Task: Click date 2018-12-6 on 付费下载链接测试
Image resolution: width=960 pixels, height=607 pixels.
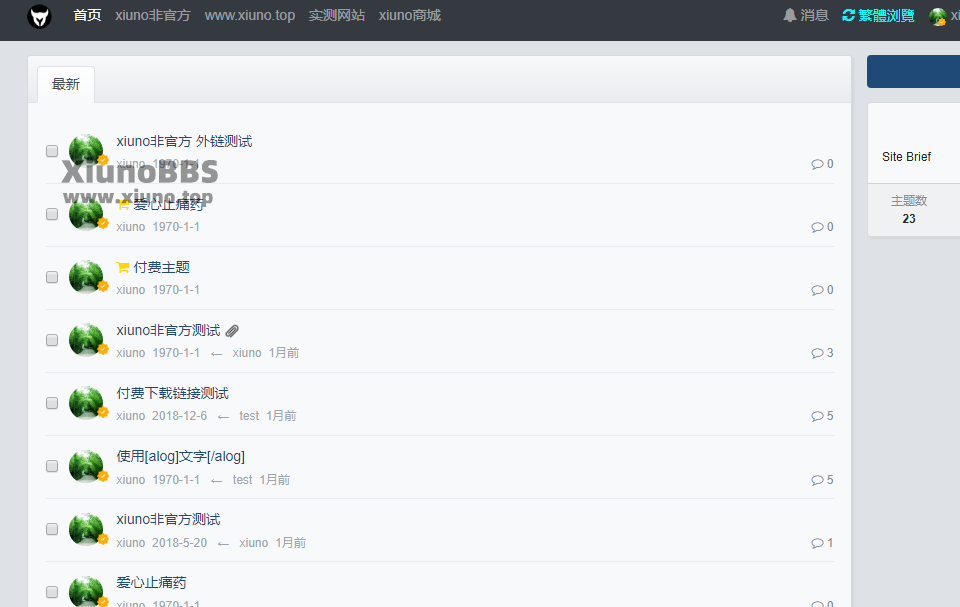Action: [x=179, y=416]
